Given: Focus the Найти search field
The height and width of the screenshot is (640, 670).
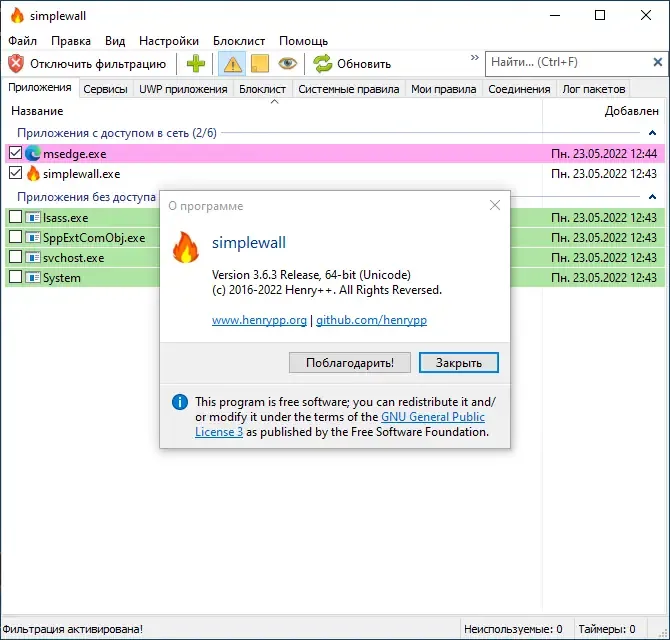Looking at the screenshot, I should point(568,62).
